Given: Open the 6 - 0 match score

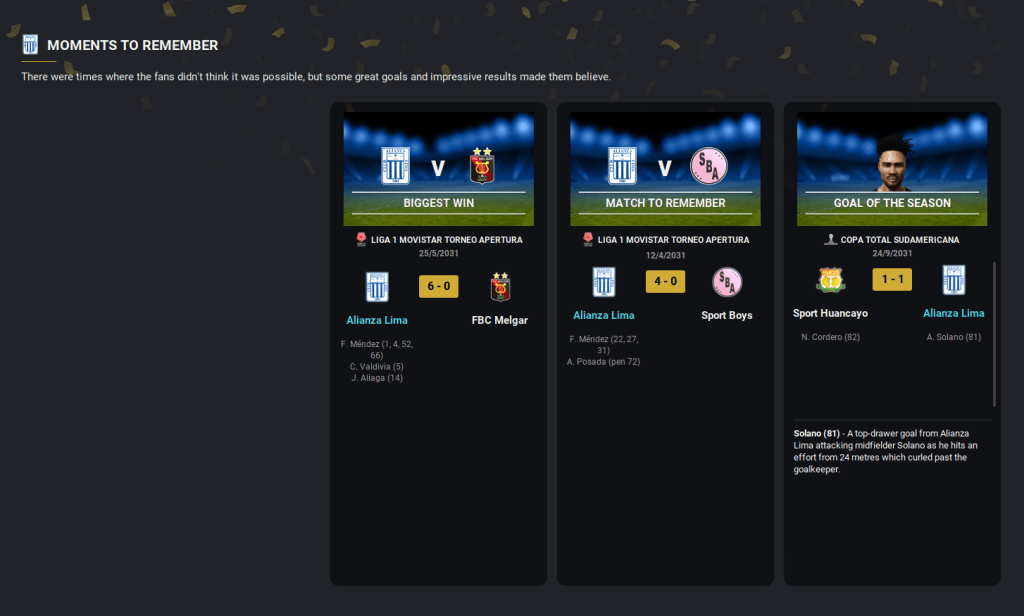Looking at the screenshot, I should [x=438, y=286].
